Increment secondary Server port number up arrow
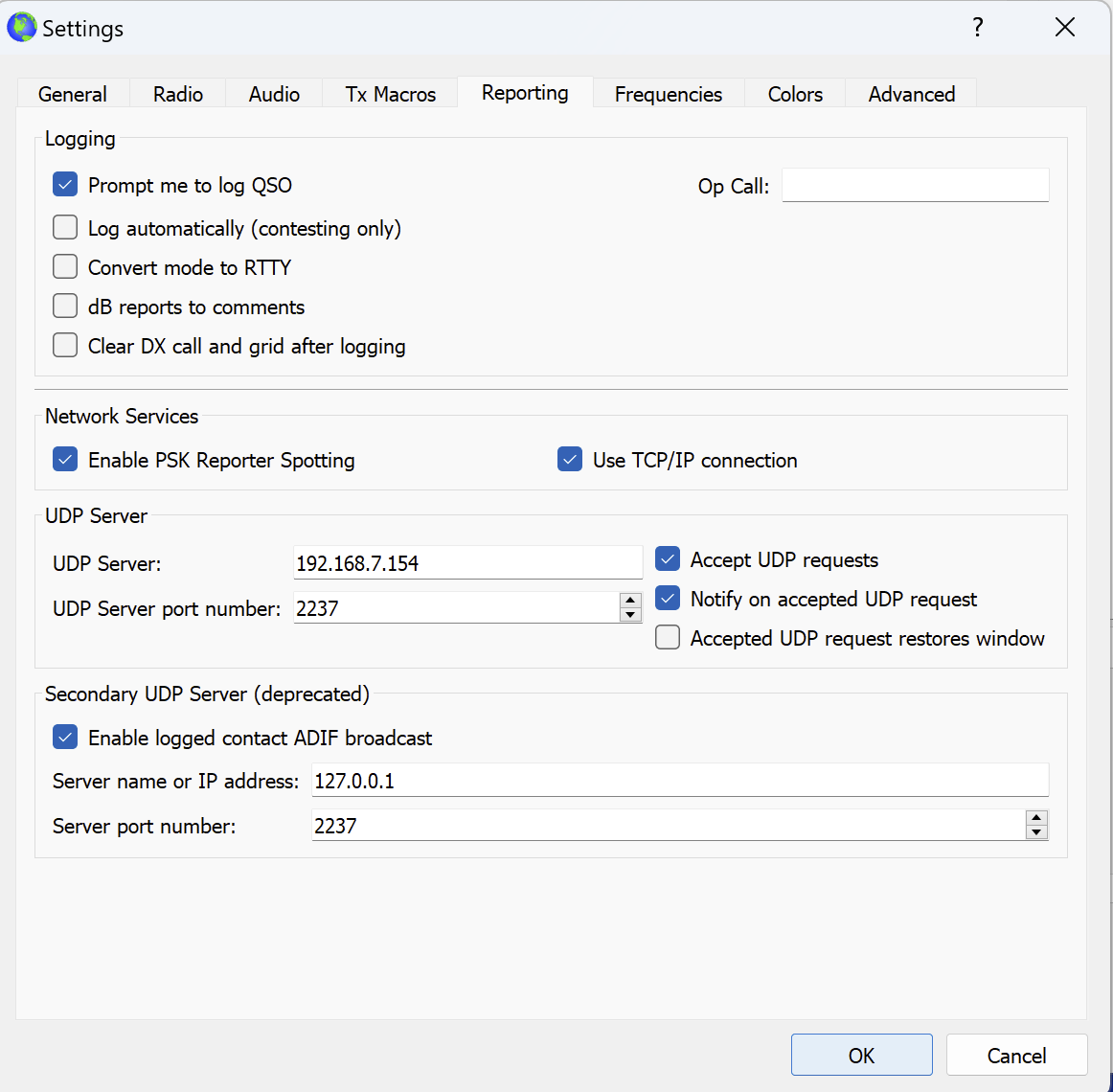 point(1036,818)
